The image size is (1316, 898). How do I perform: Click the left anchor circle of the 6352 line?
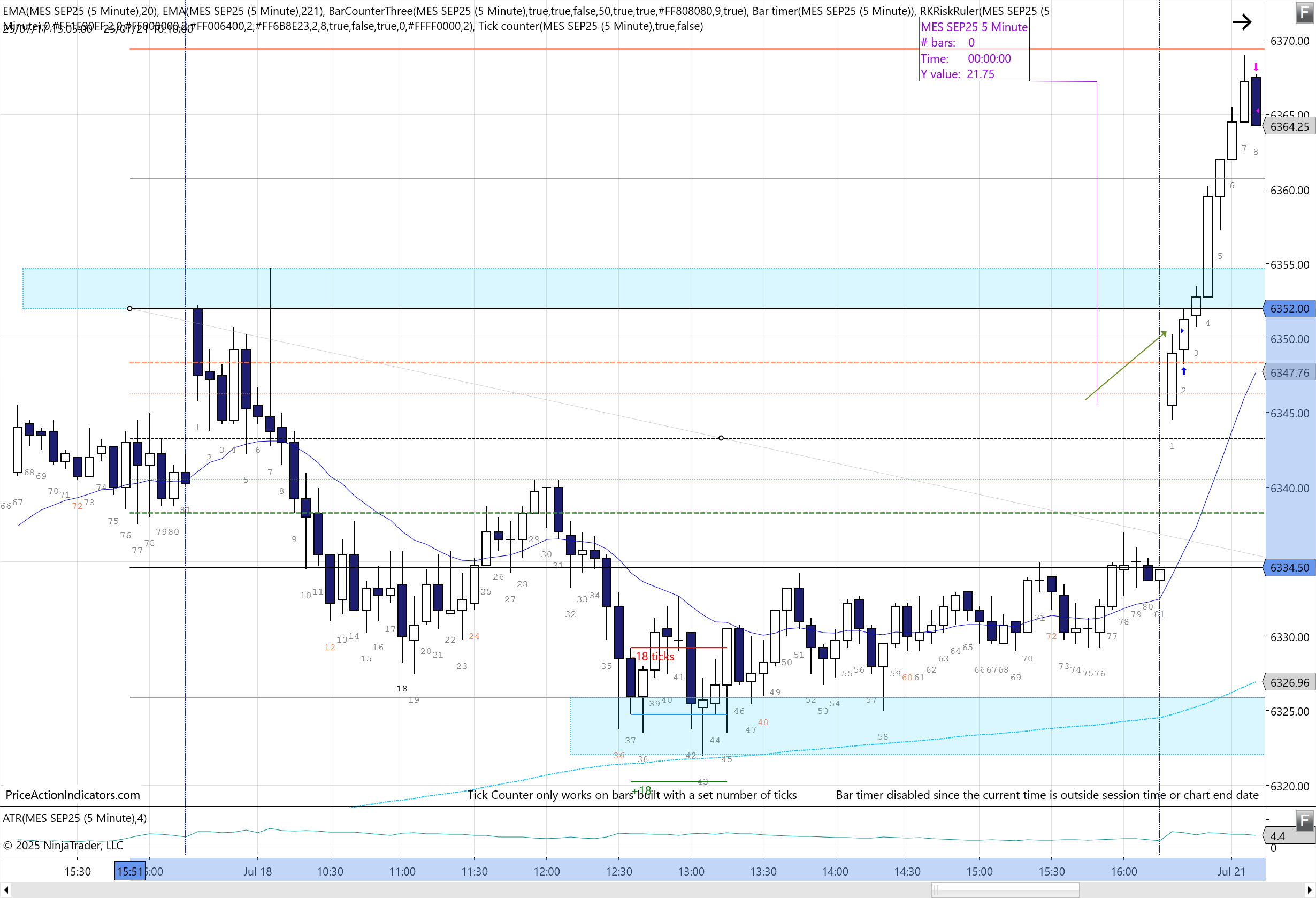pyautogui.click(x=129, y=308)
